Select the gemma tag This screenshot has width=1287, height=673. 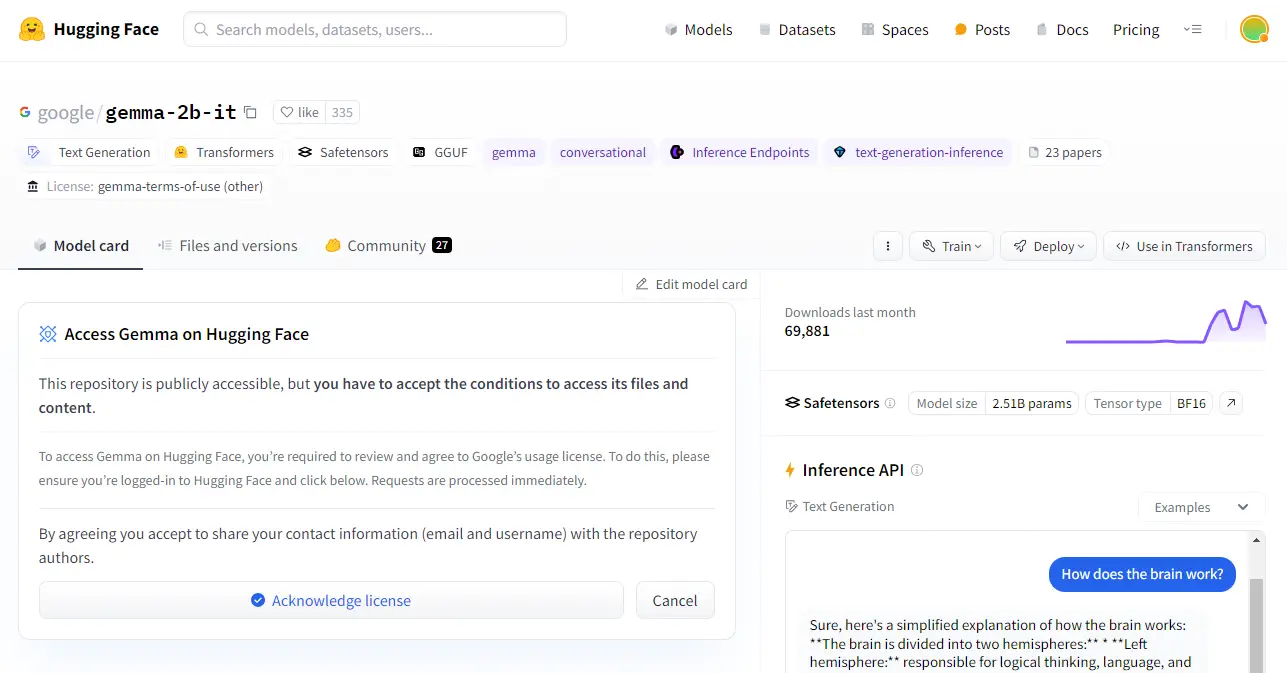tap(514, 152)
